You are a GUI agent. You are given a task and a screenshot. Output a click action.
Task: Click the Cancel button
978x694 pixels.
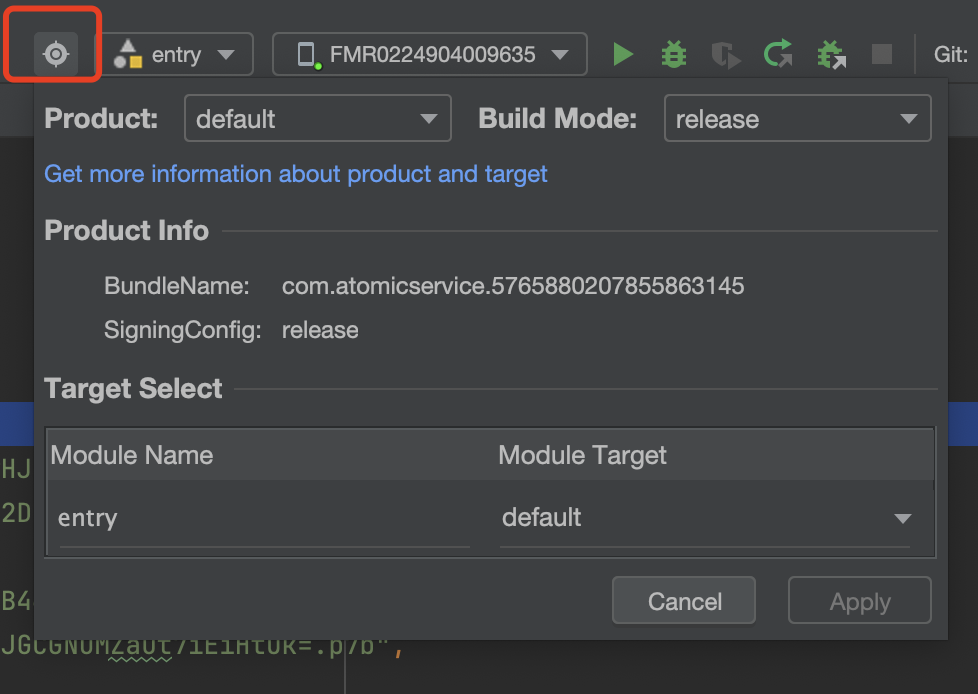pos(684,600)
